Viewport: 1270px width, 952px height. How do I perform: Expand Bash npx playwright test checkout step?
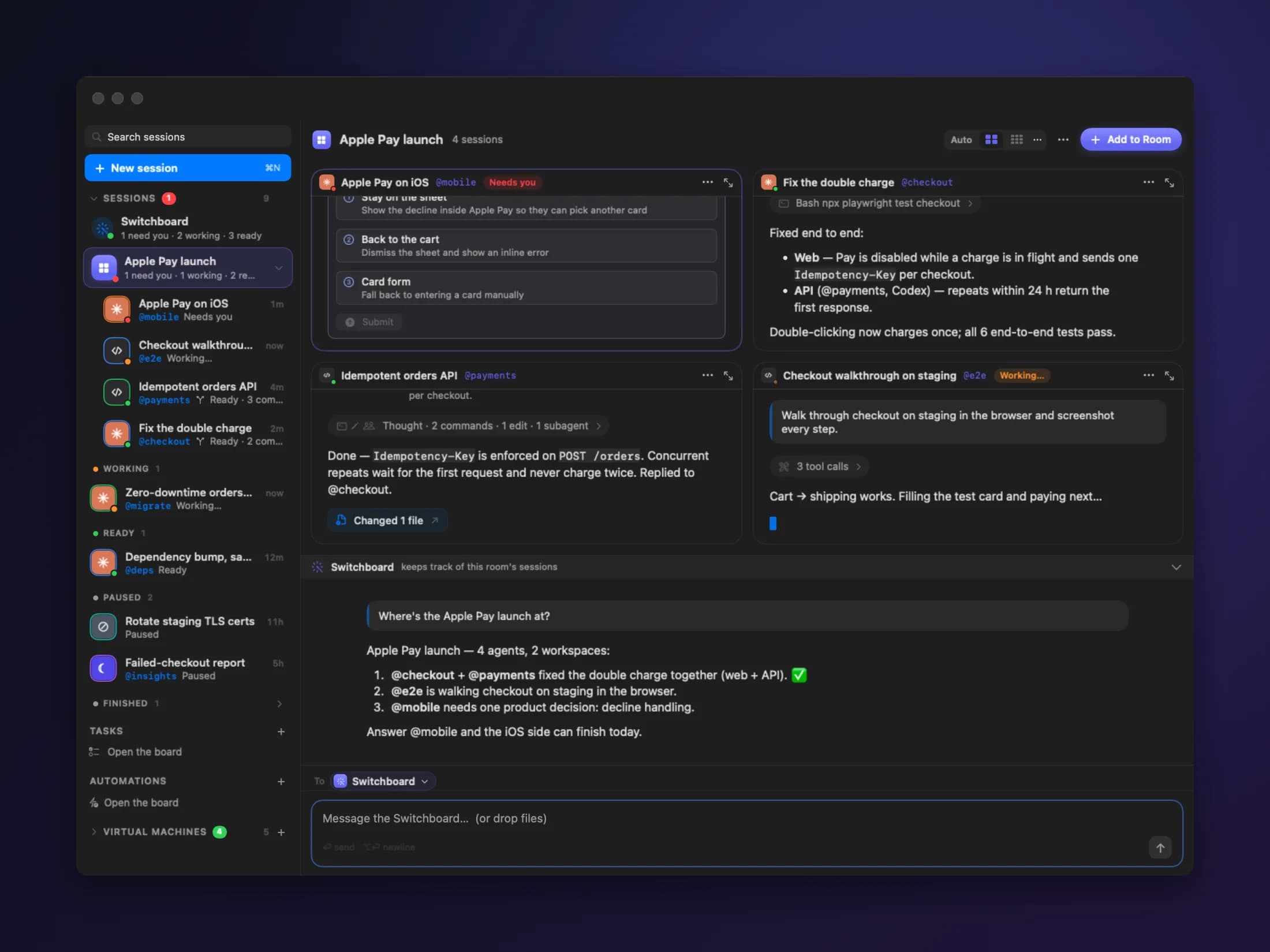(x=875, y=203)
